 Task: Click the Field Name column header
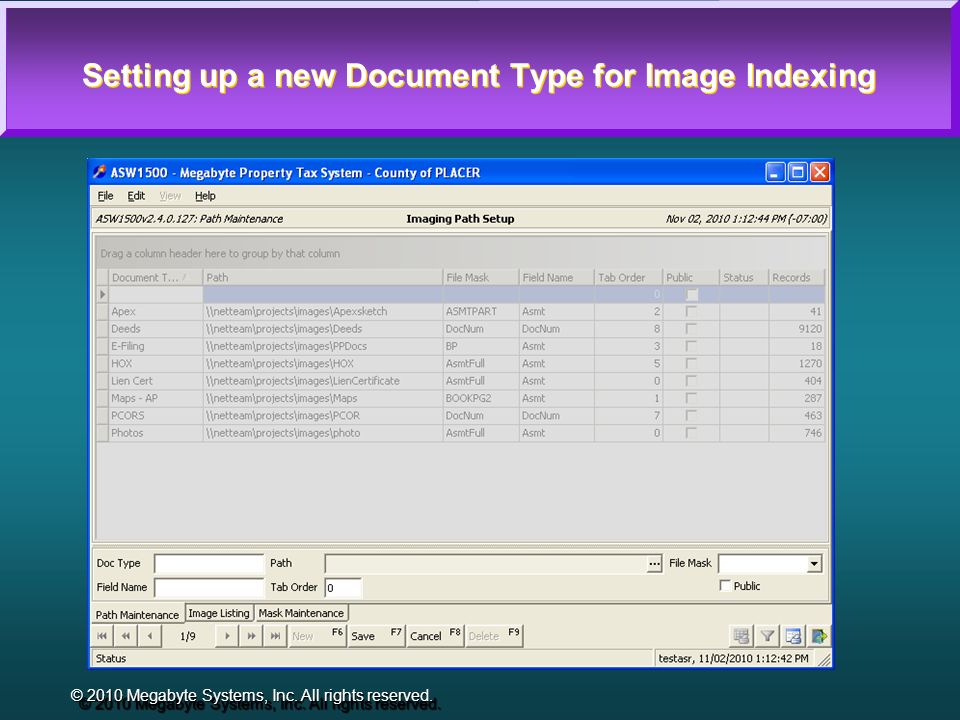557,277
